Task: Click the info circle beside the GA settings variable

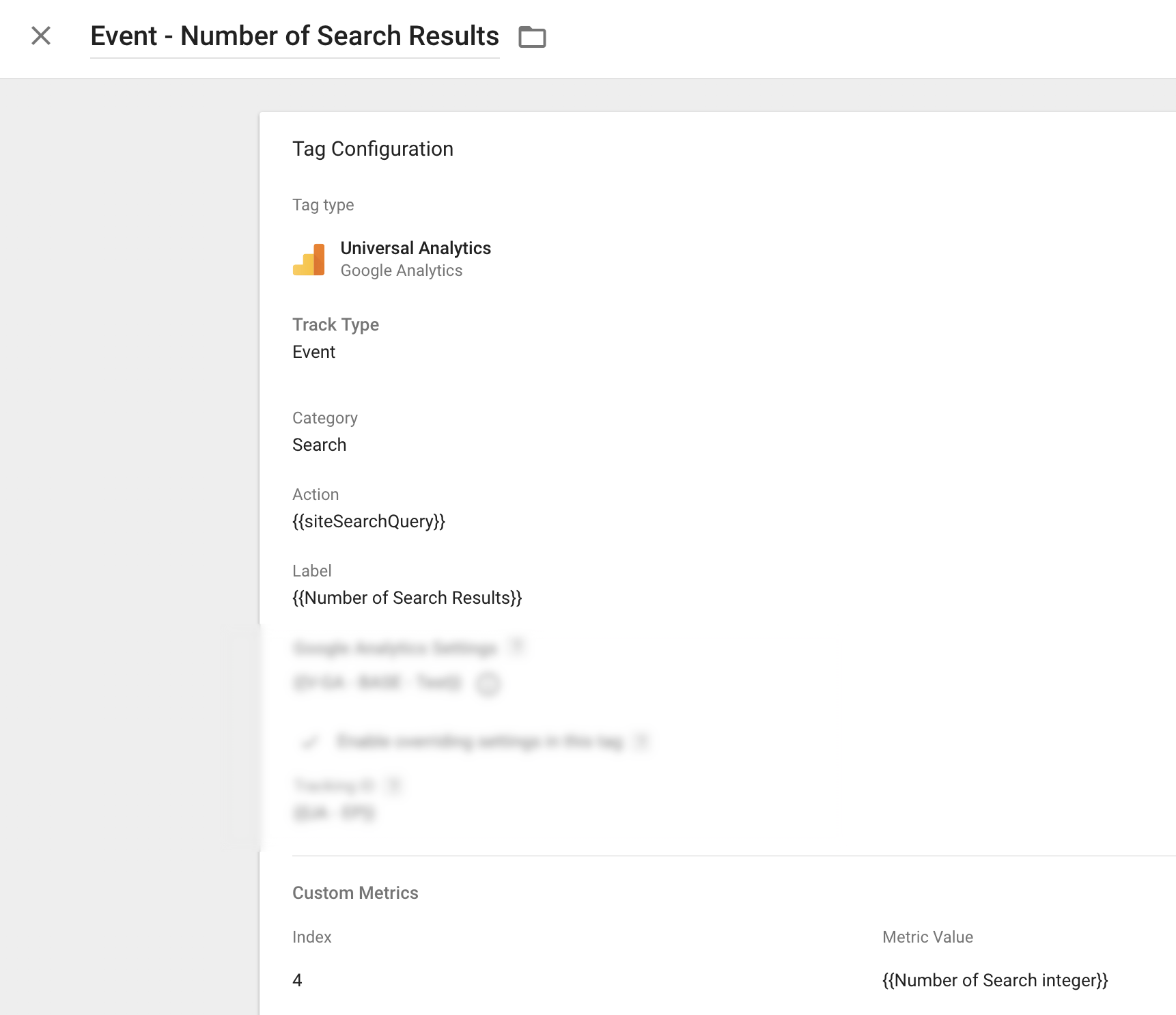Action: pos(488,683)
